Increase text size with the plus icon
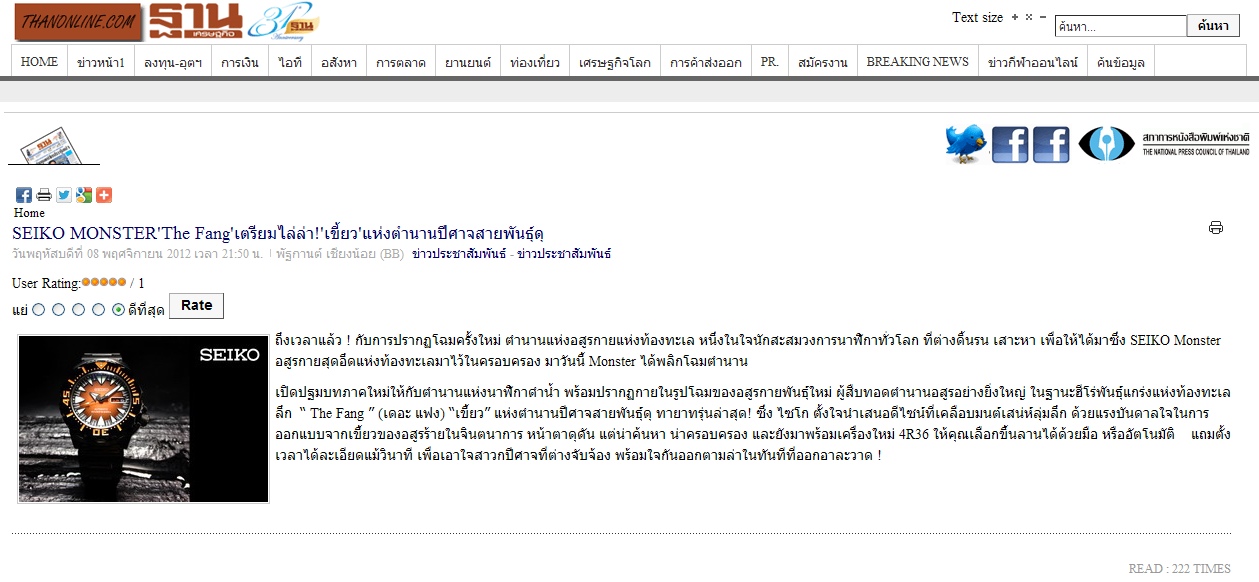The width and height of the screenshot is (1259, 582). [x=1015, y=17]
